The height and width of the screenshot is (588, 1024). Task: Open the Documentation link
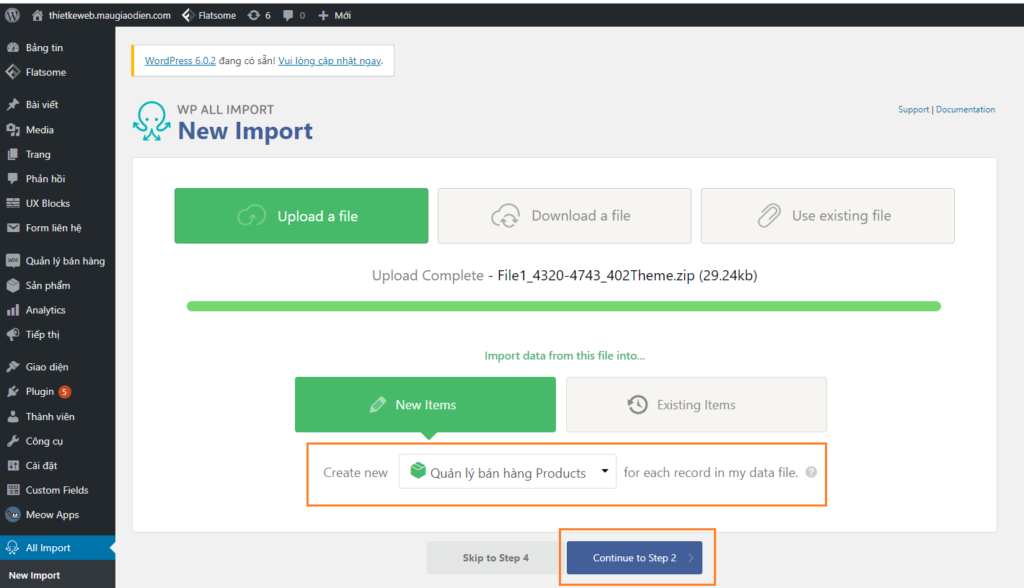pos(965,109)
